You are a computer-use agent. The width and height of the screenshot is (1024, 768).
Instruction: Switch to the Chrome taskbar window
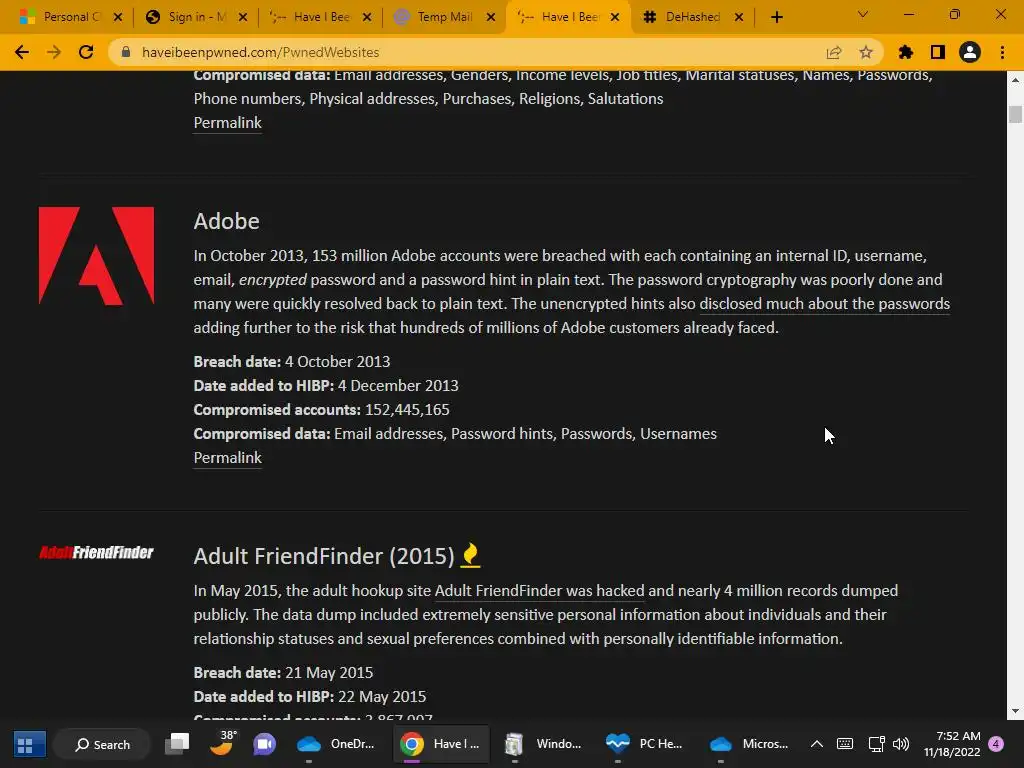[x=441, y=744]
